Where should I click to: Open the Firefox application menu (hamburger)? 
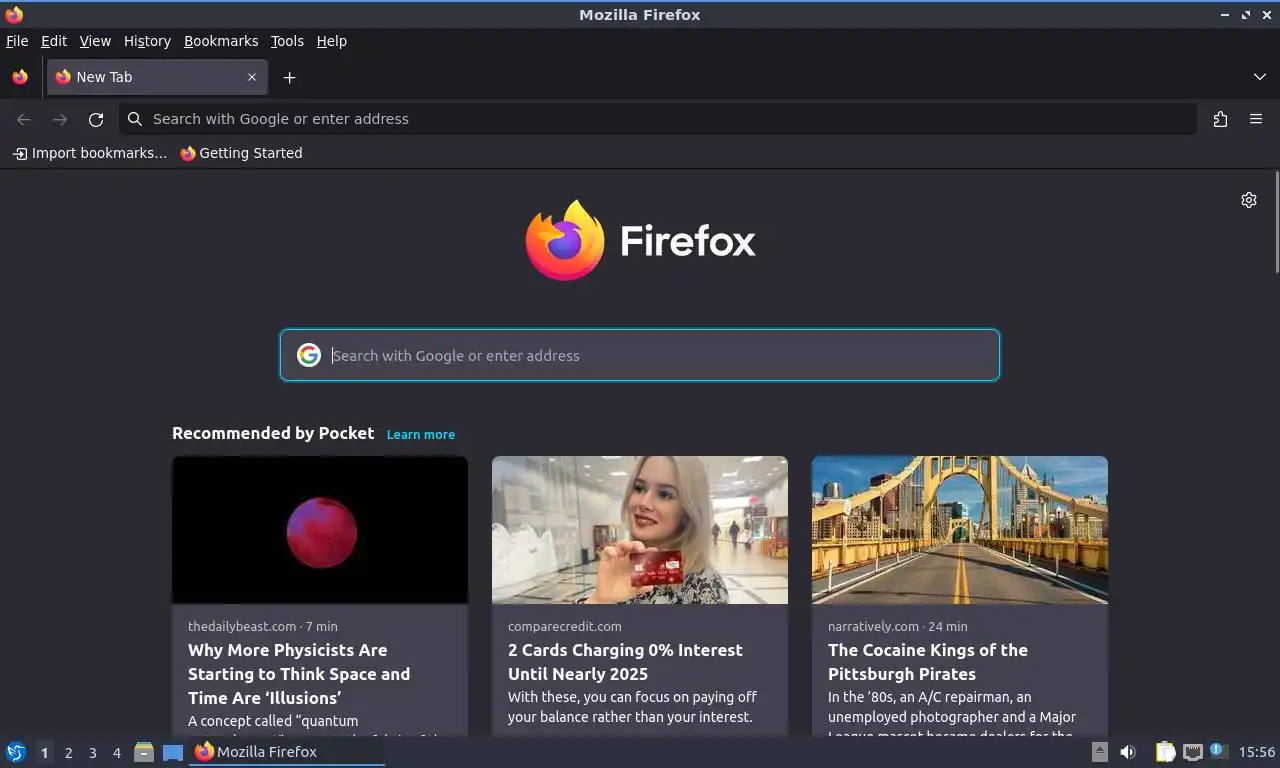[1256, 119]
